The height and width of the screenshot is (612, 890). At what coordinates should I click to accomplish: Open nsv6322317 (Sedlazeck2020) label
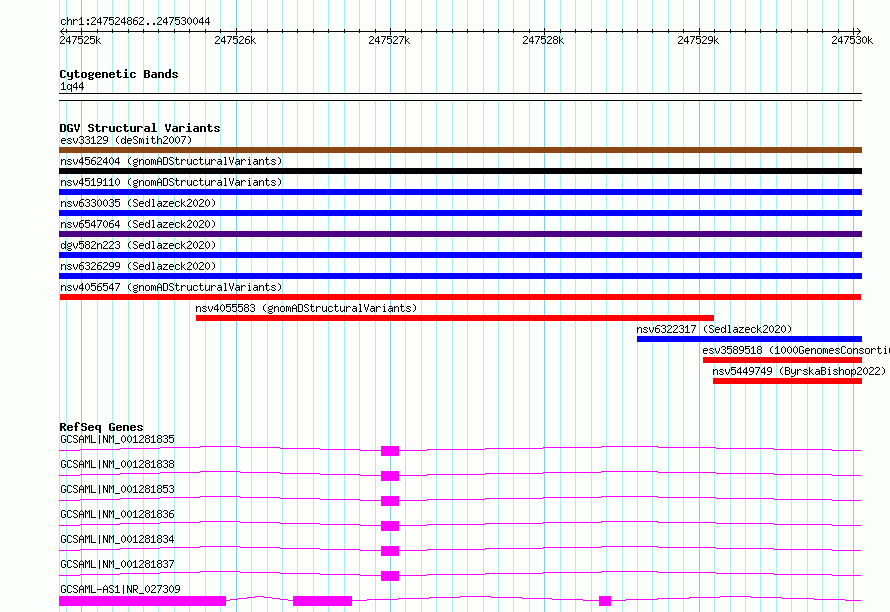pos(714,329)
